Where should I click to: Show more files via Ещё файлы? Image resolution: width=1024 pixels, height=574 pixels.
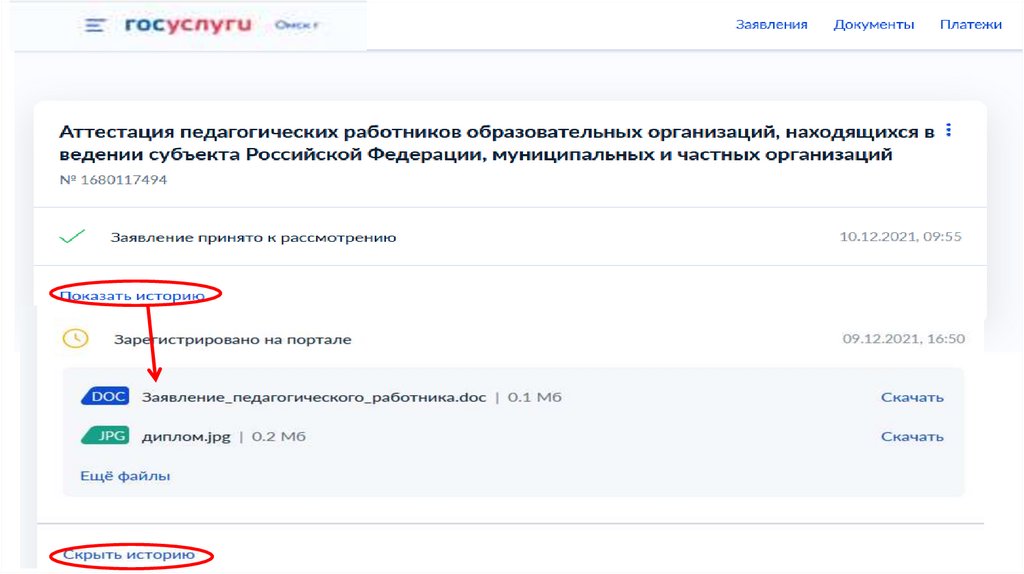[x=125, y=476]
